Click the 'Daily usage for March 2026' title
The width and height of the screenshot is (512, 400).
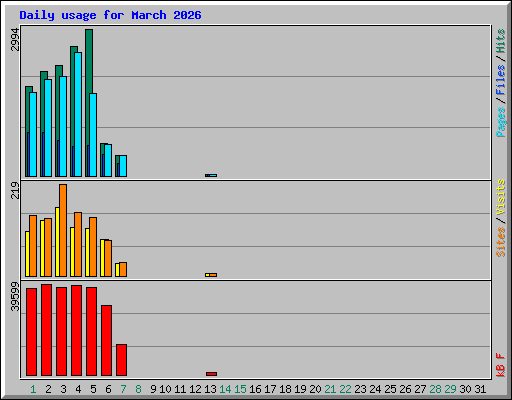(110, 15)
